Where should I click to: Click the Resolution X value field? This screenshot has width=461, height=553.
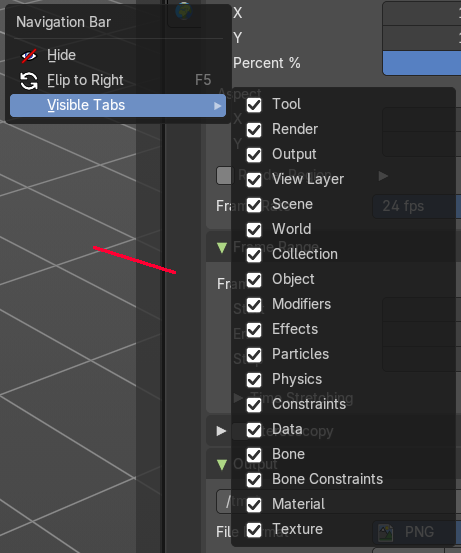click(422, 13)
